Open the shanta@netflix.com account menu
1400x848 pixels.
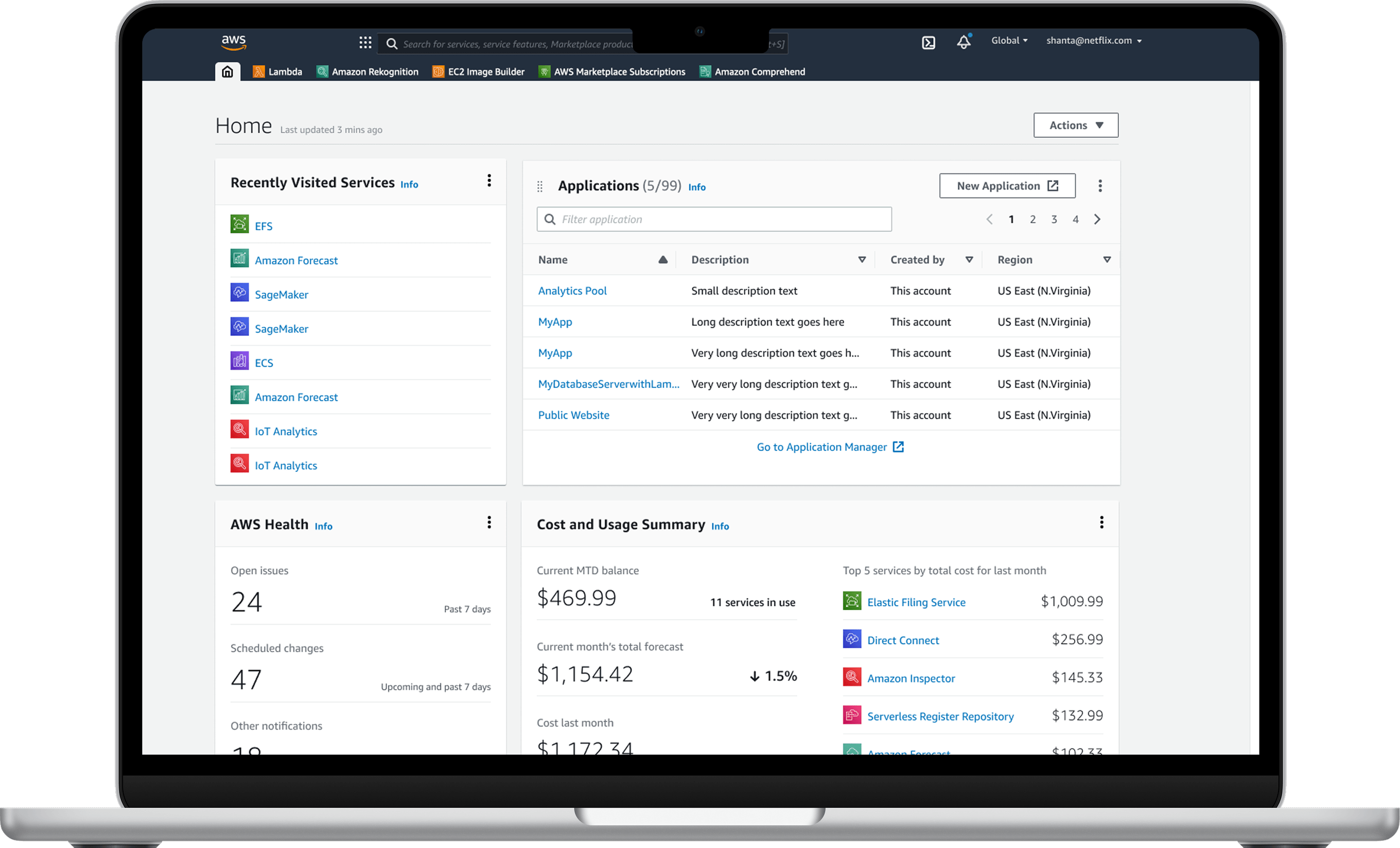coord(1094,40)
